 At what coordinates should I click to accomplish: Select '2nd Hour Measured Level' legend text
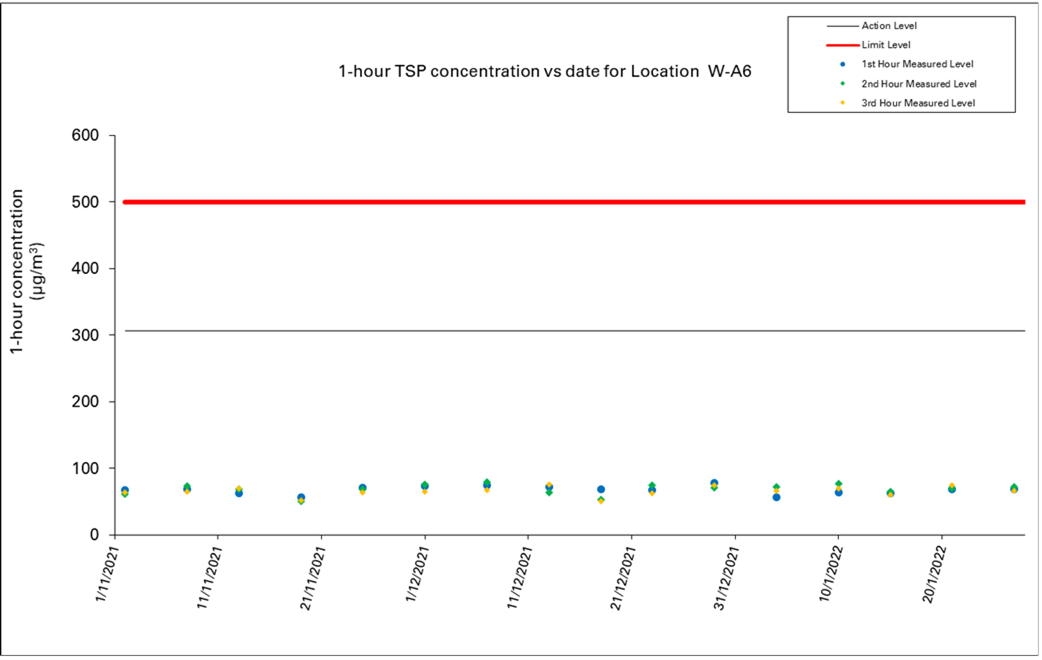[919, 84]
